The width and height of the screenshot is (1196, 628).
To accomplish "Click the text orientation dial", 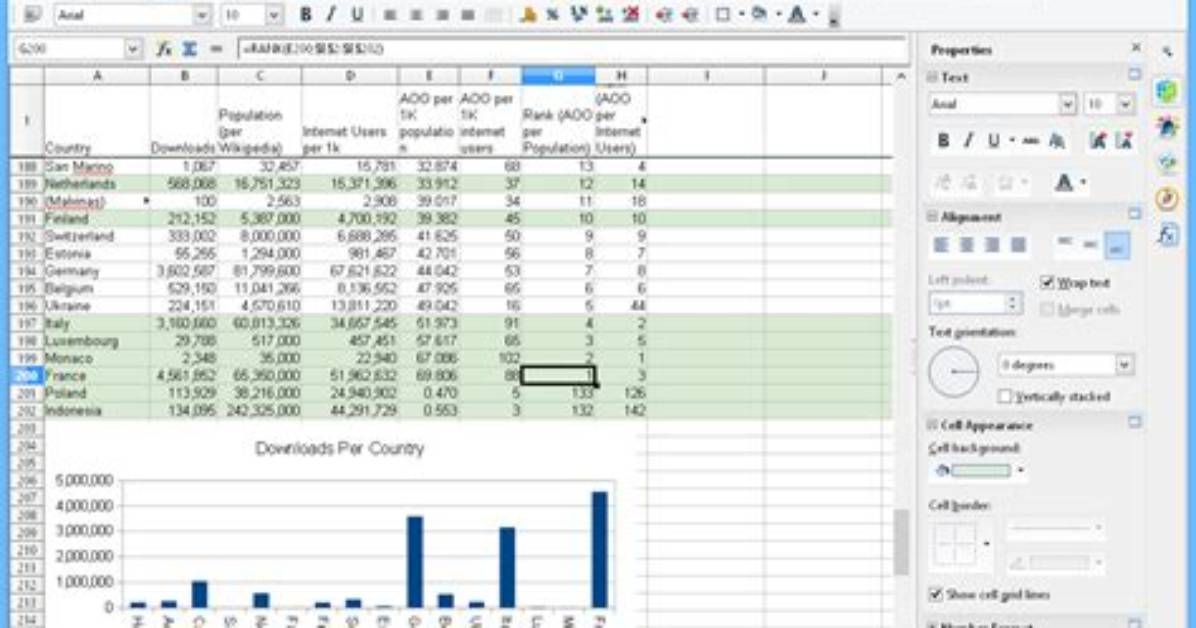I will pos(953,372).
